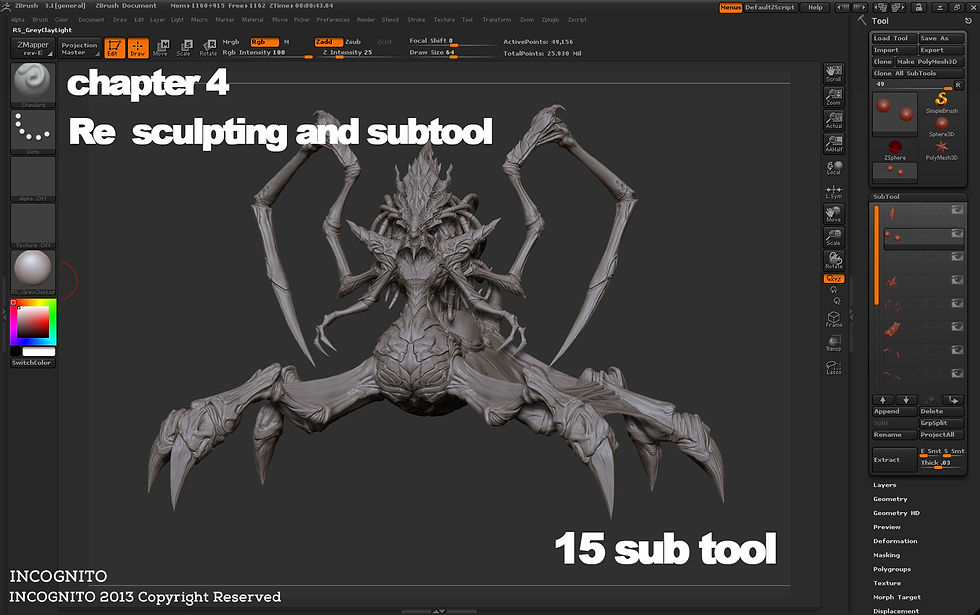
Task: Select the Rotate tool in the top toolbar
Action: point(208,48)
